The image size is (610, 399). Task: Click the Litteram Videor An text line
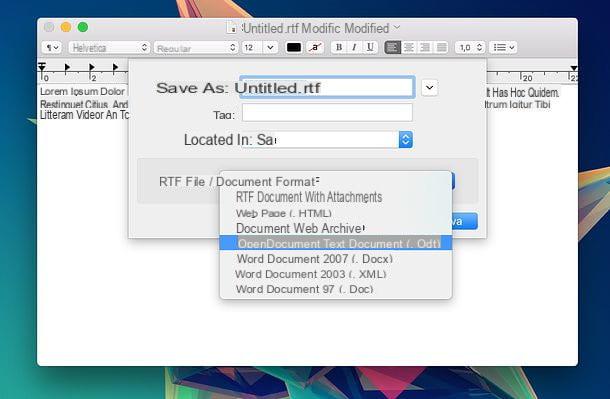[84, 115]
